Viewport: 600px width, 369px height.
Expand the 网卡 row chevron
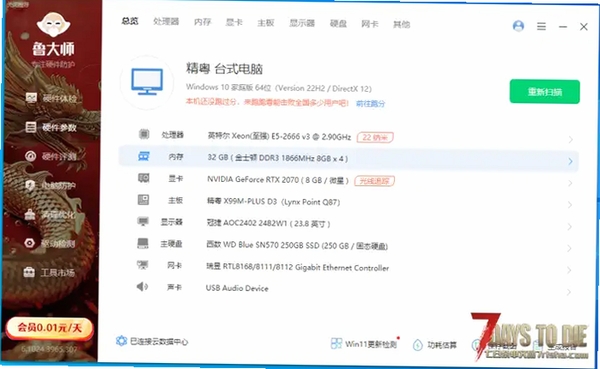pyautogui.click(x=569, y=270)
